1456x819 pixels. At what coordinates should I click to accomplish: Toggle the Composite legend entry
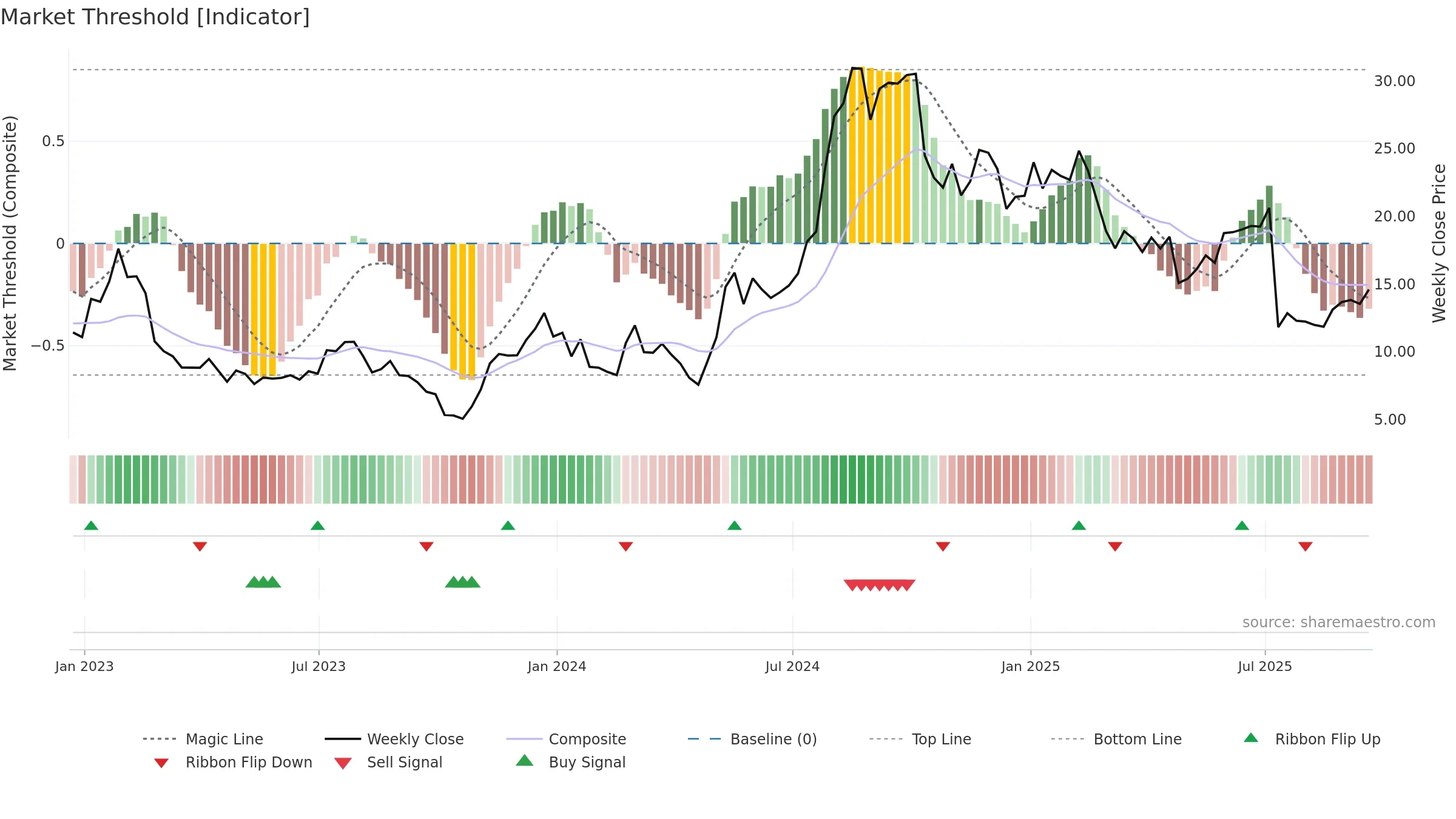[x=567, y=739]
